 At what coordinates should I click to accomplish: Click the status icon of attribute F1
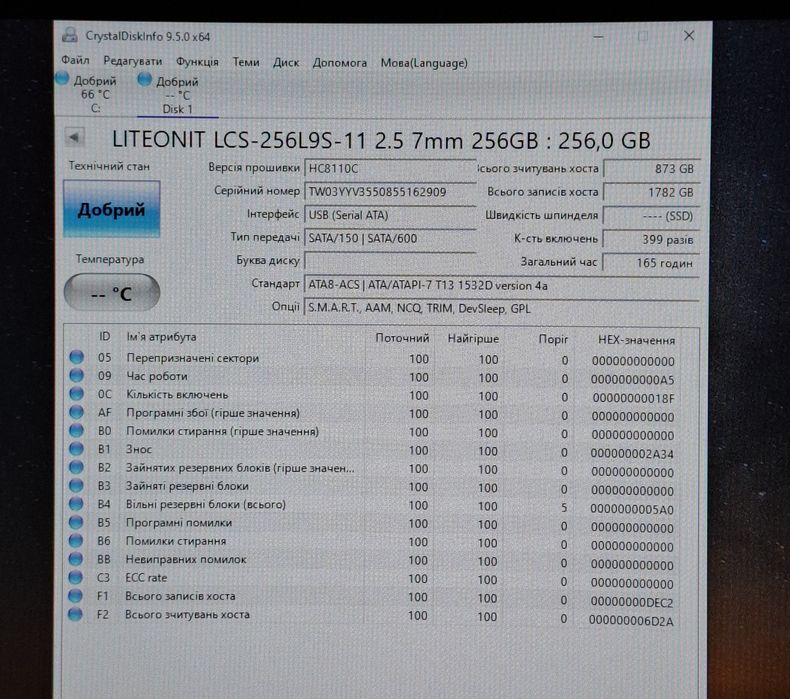[75, 596]
